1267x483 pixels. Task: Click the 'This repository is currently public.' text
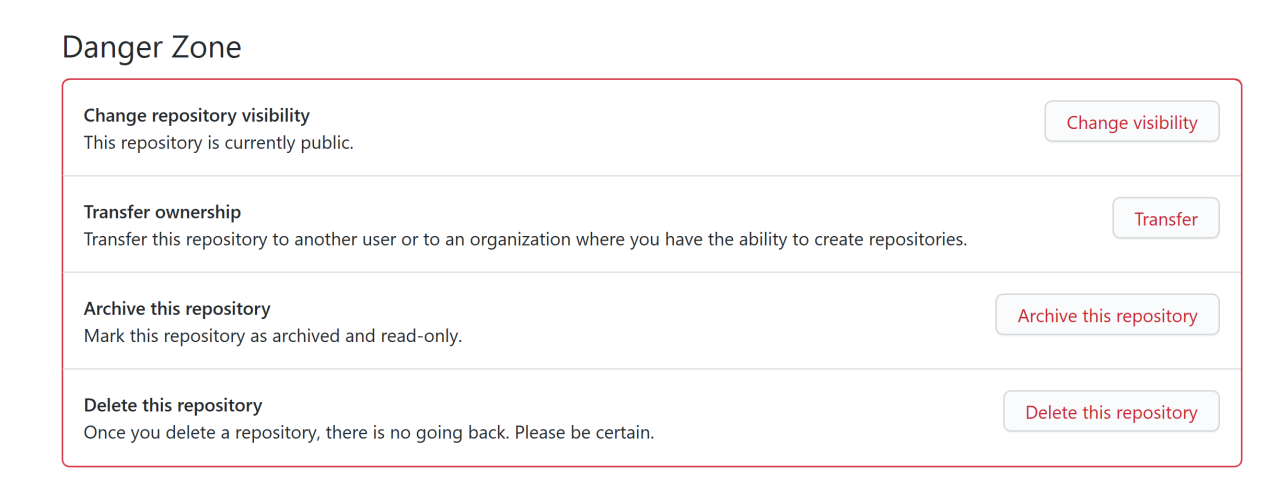coord(218,143)
